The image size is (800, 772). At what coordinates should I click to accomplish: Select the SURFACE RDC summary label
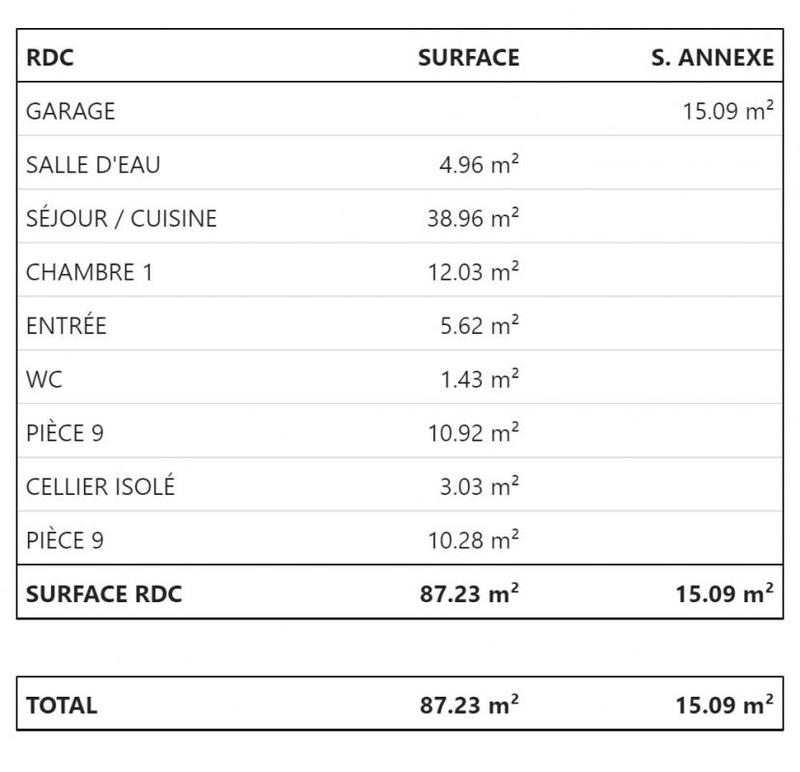tap(104, 594)
